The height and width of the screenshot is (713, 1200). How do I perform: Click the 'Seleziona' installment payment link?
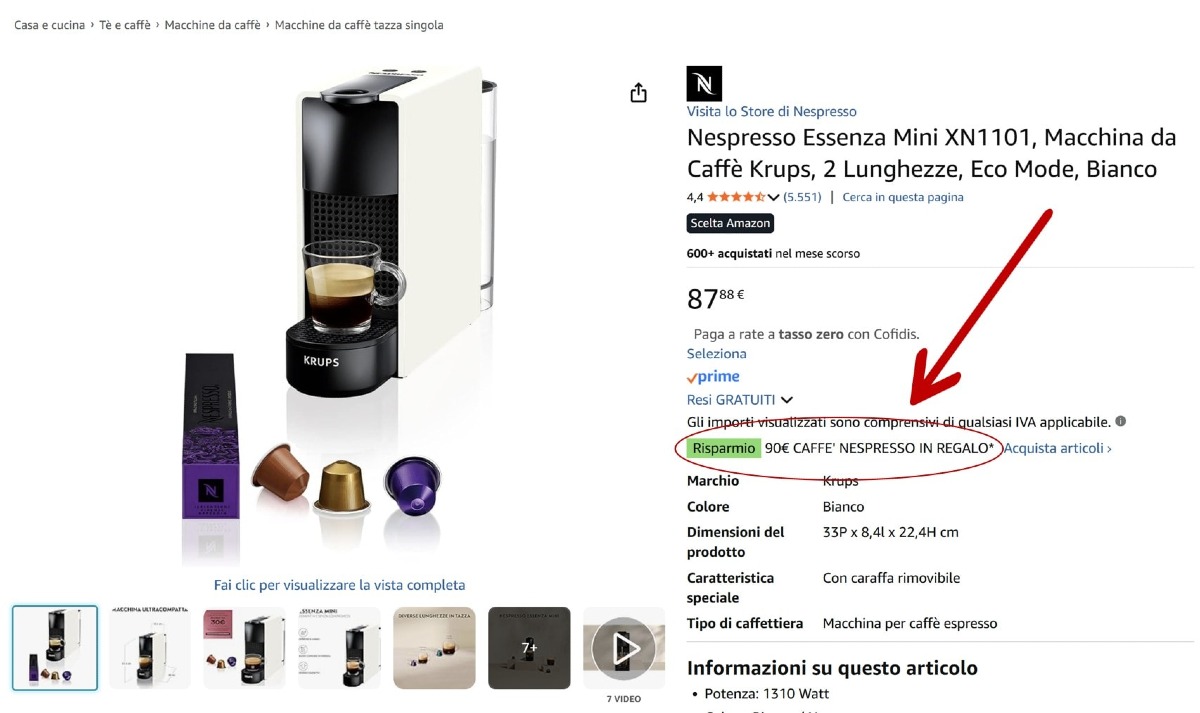716,353
